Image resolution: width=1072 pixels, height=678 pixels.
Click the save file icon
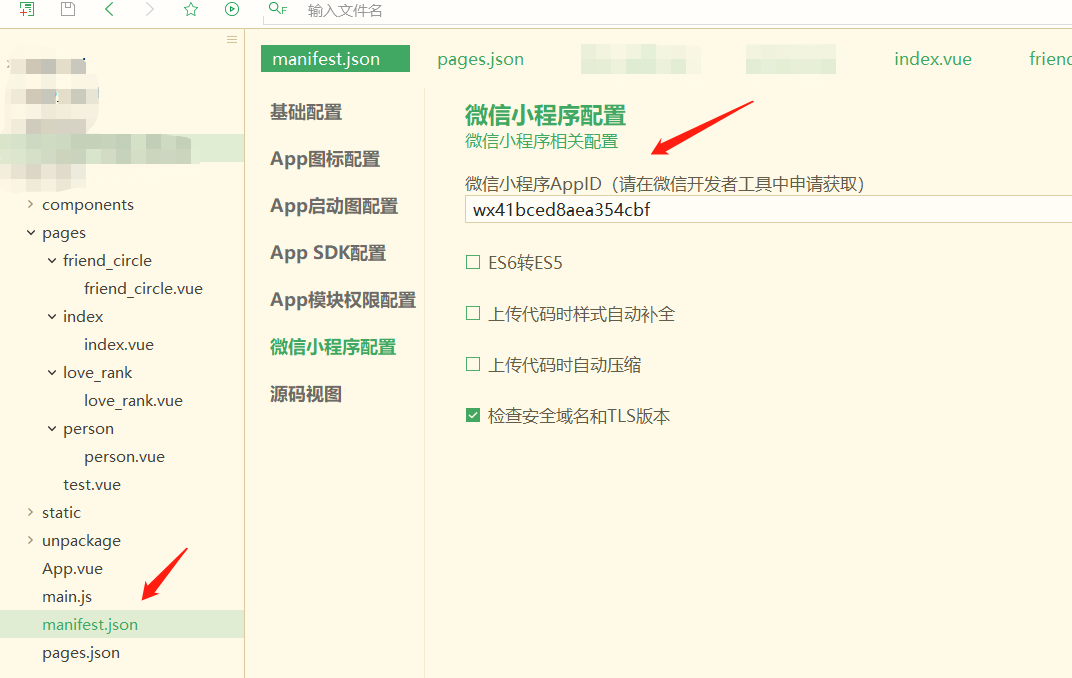[x=68, y=9]
